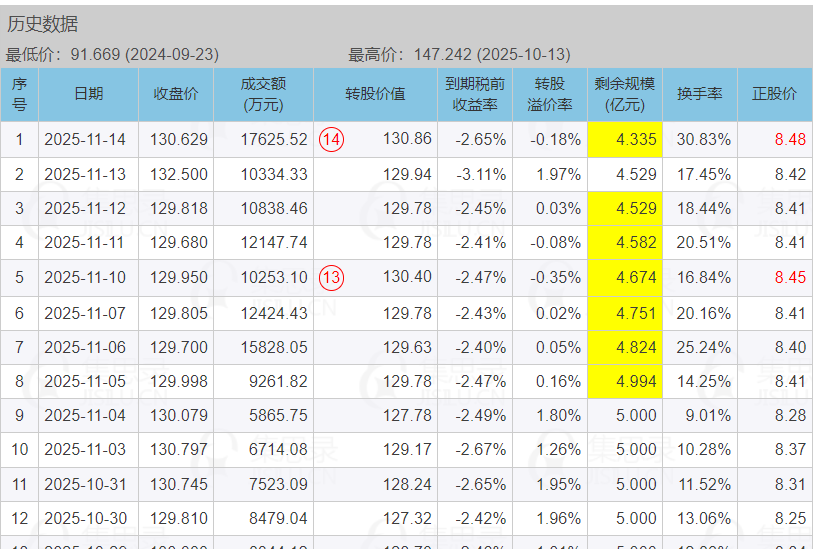823x549 pixels.
Task: Sort by 收盘价 column header
Action: pyautogui.click(x=175, y=94)
